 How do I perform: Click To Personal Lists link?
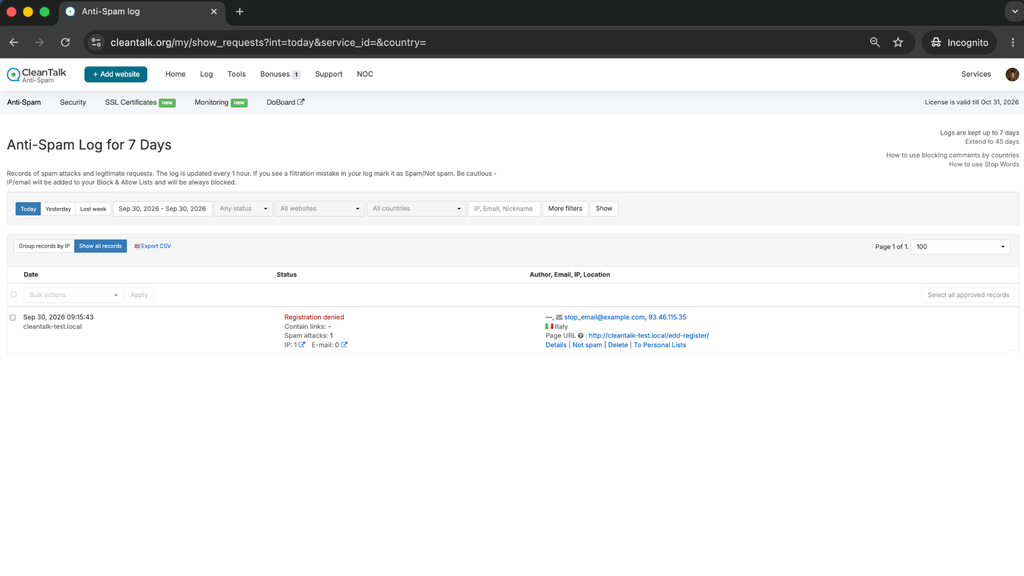click(660, 345)
